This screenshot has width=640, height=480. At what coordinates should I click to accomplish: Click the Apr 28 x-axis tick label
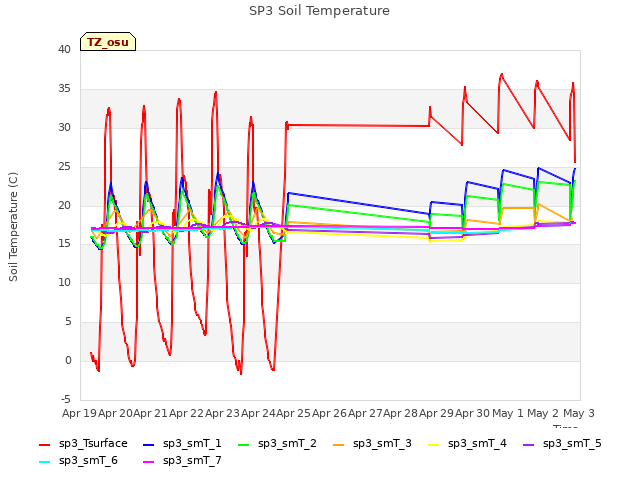(401, 413)
